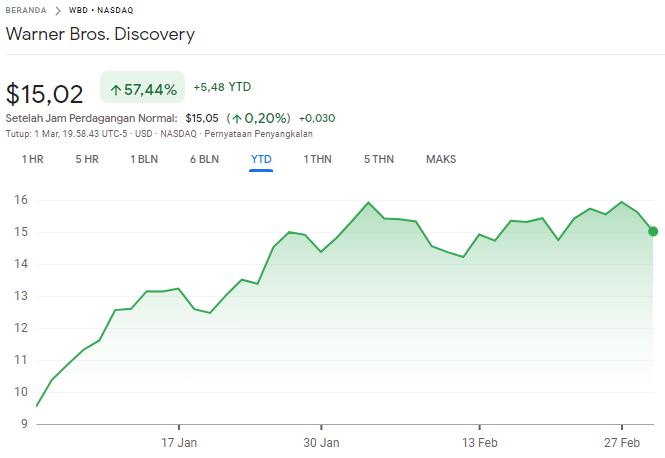Click the 13 Feb axis label
The width and height of the screenshot is (665, 458).
480,443
